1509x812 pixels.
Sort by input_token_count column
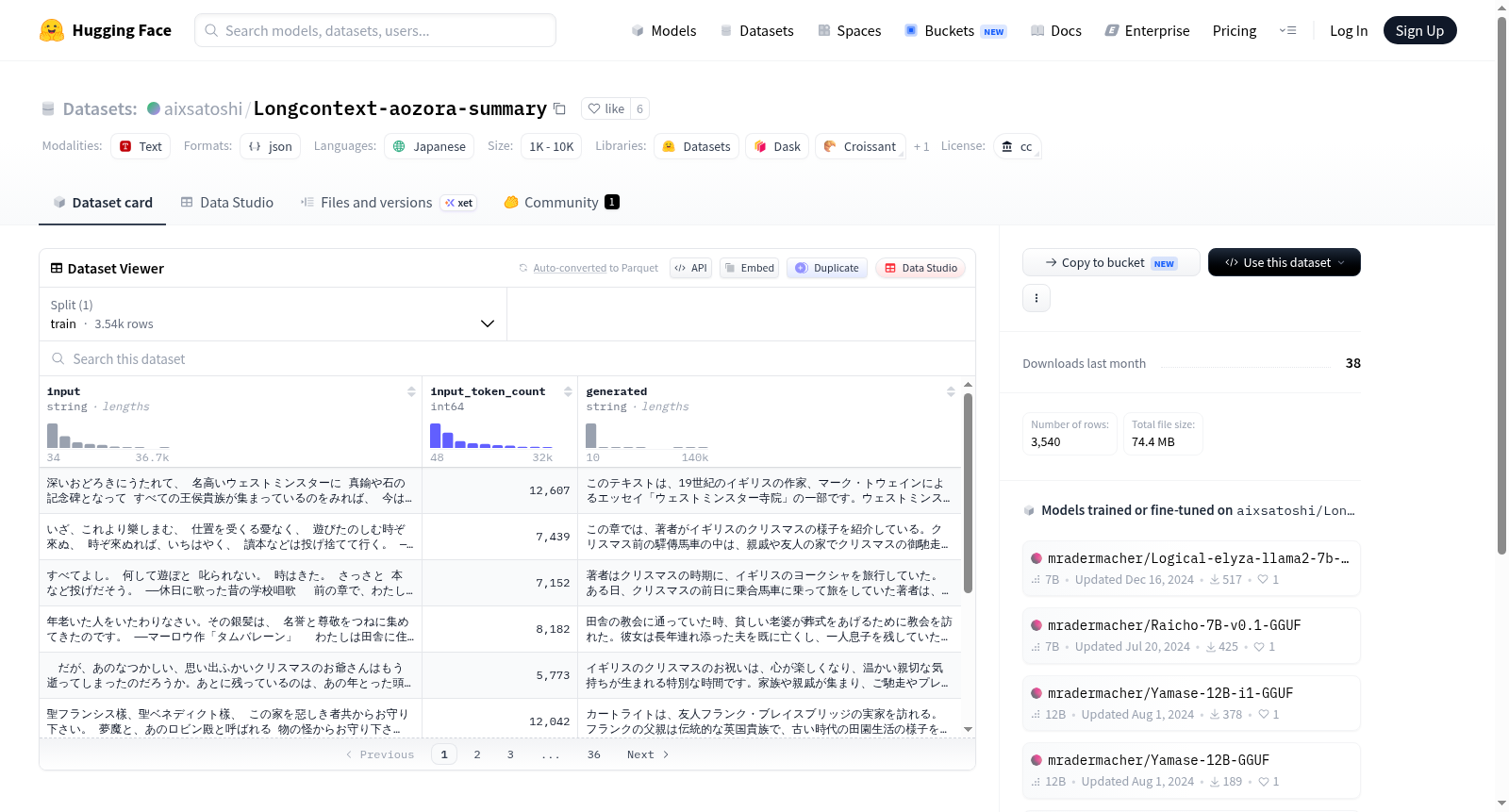coord(568,391)
